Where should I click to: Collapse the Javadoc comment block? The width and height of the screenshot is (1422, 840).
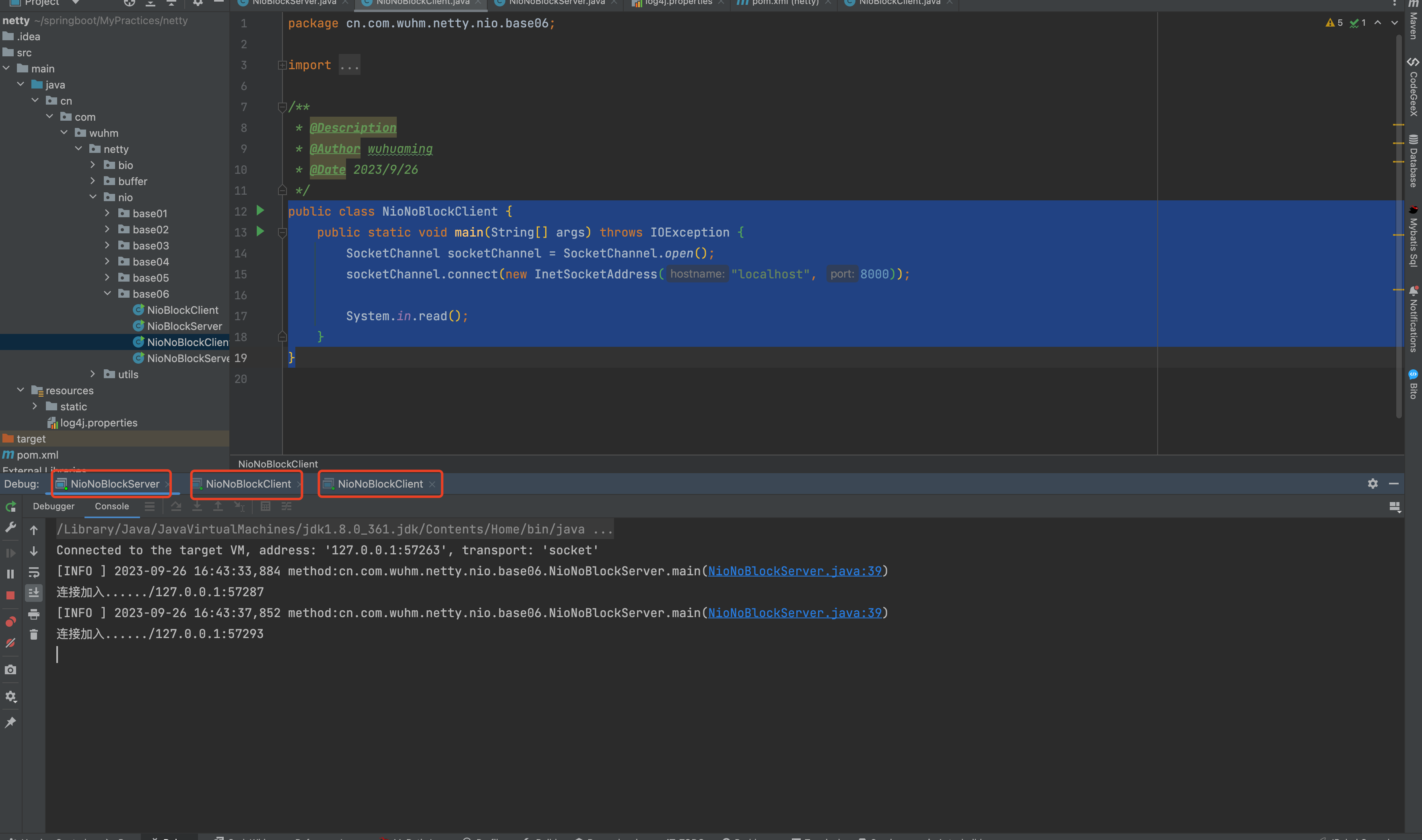click(282, 107)
